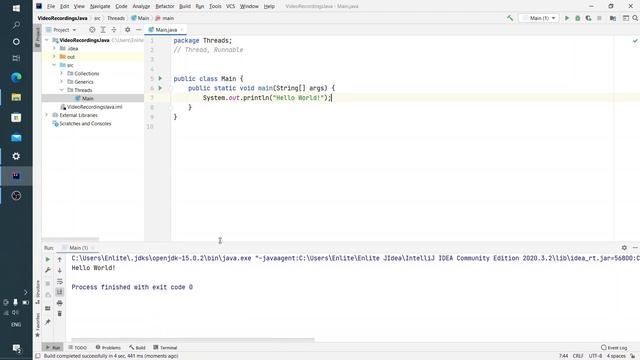Screen dimensions: 640x360
Task: Close Main.java editor tab
Action: coord(182,30)
